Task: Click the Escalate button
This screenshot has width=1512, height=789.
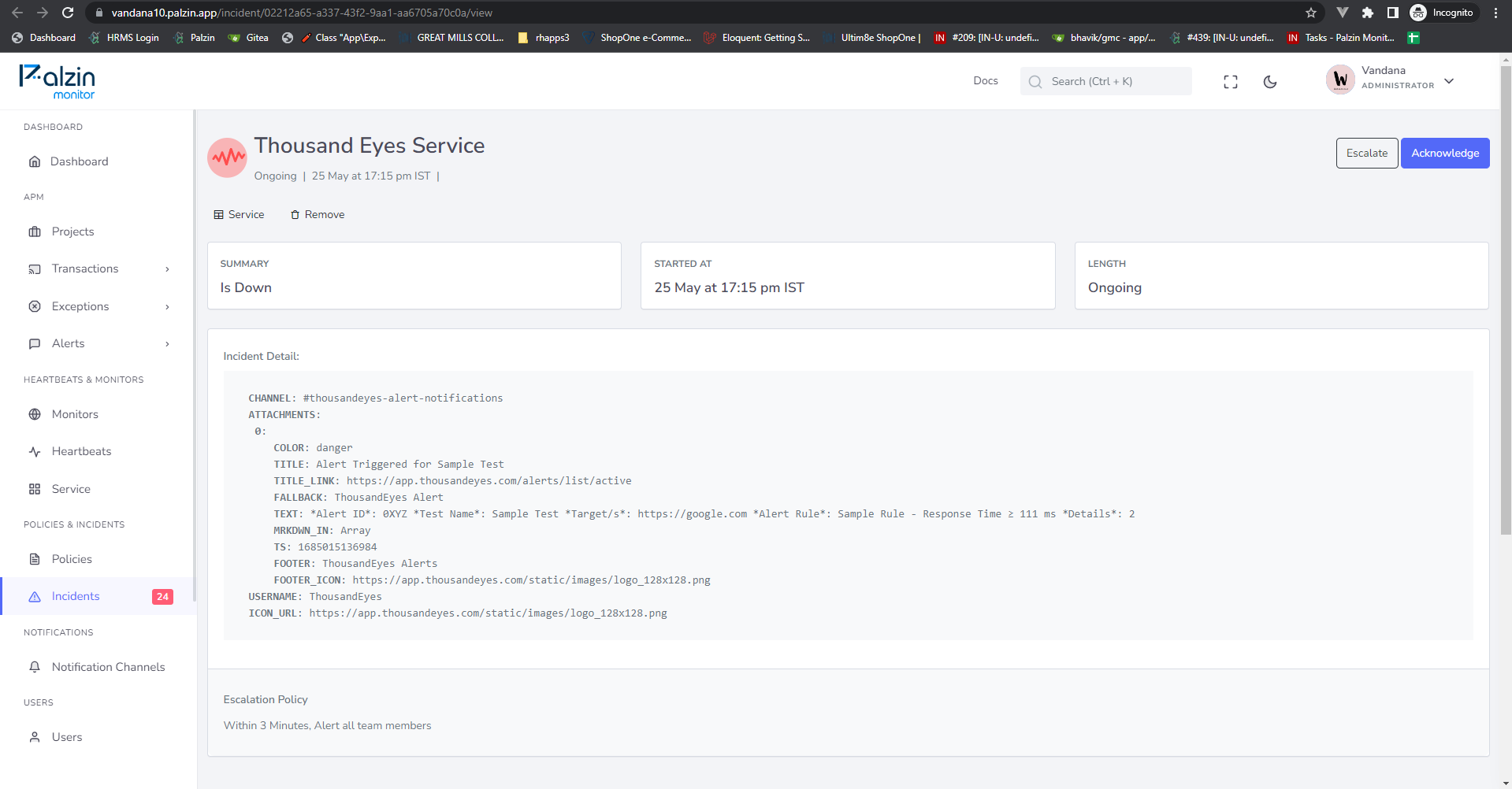Action: point(1367,153)
